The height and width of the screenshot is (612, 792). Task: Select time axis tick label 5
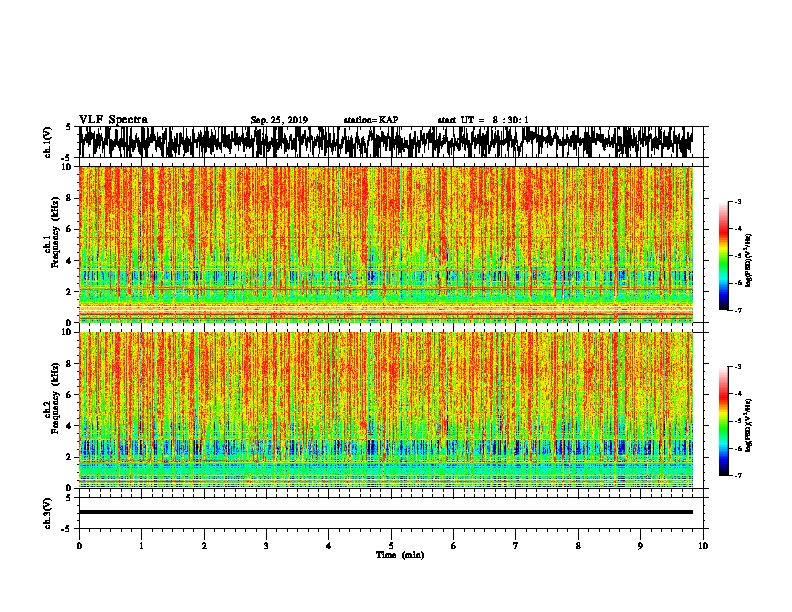click(391, 546)
